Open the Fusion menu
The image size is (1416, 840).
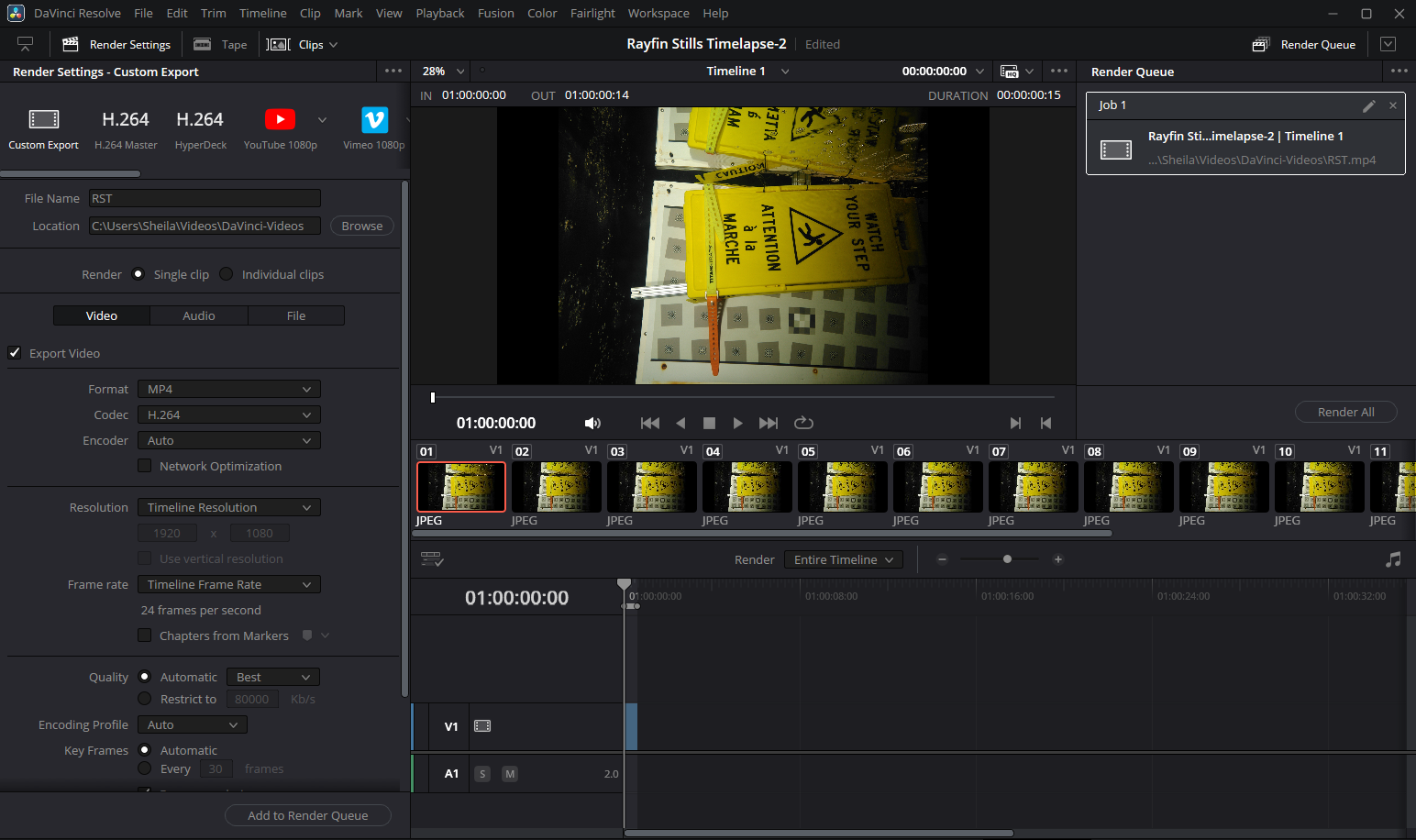(495, 13)
